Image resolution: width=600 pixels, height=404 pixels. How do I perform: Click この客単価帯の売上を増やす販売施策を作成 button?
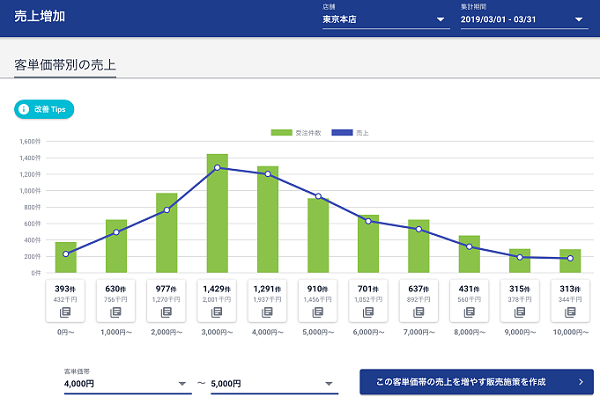pos(476,382)
